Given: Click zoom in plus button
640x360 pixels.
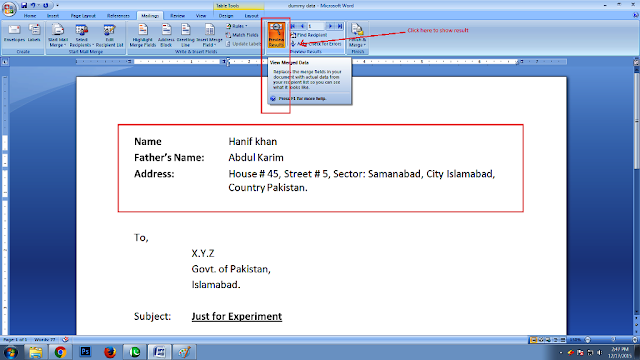Looking at the screenshot, I should [x=635, y=340].
